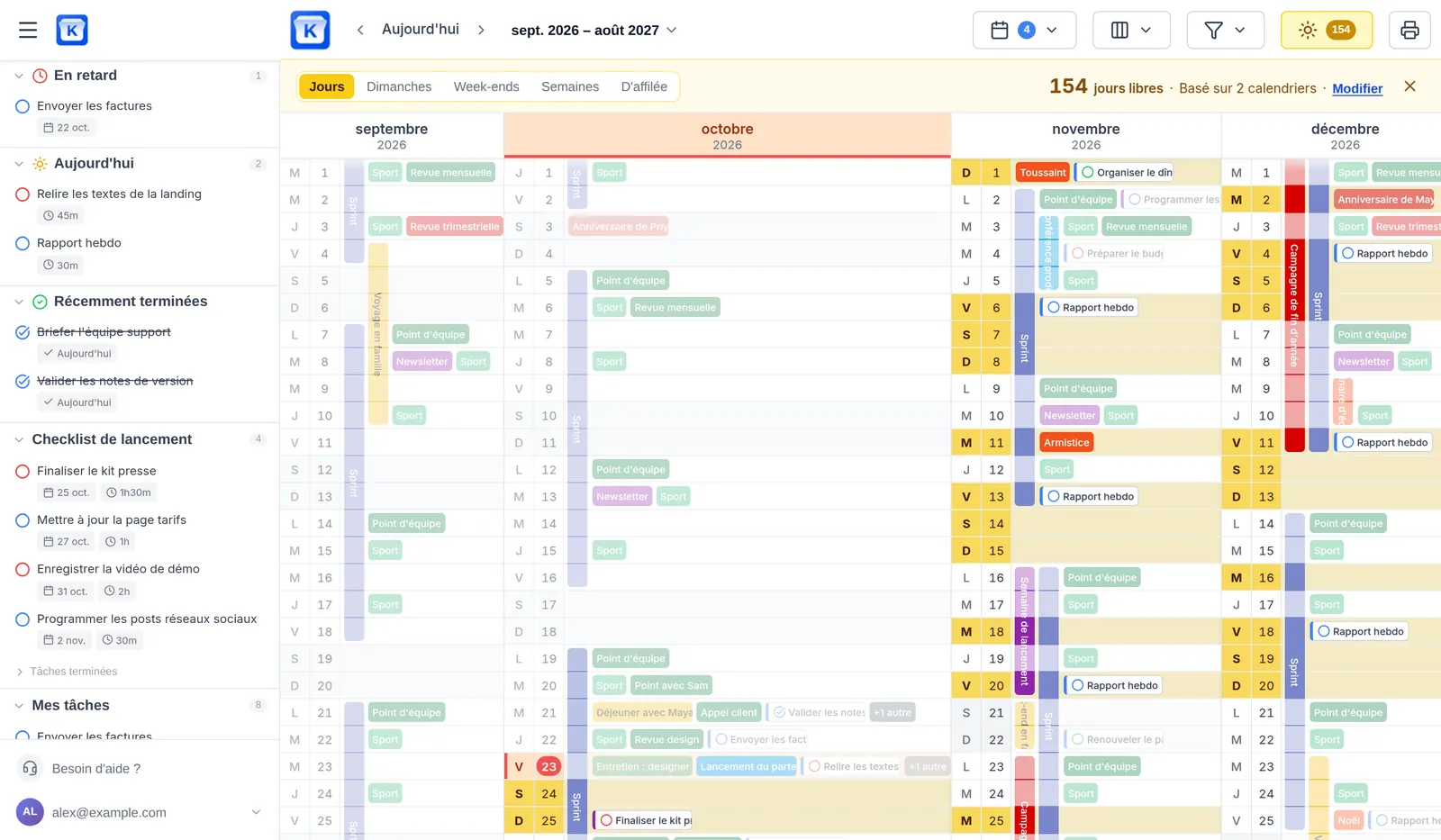The height and width of the screenshot is (840, 1441).
Task: Open the calendars dropdown showing 4
Action: (x=1024, y=30)
